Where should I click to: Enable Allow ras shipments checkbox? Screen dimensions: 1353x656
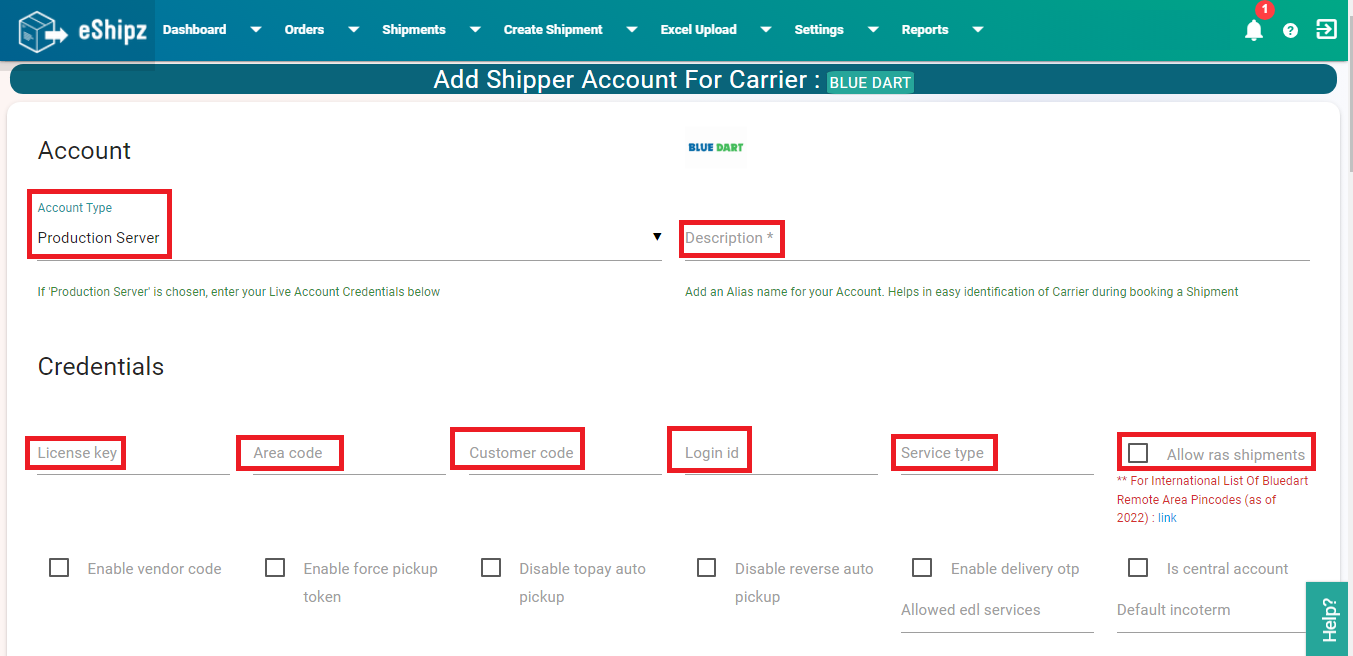(x=1138, y=453)
